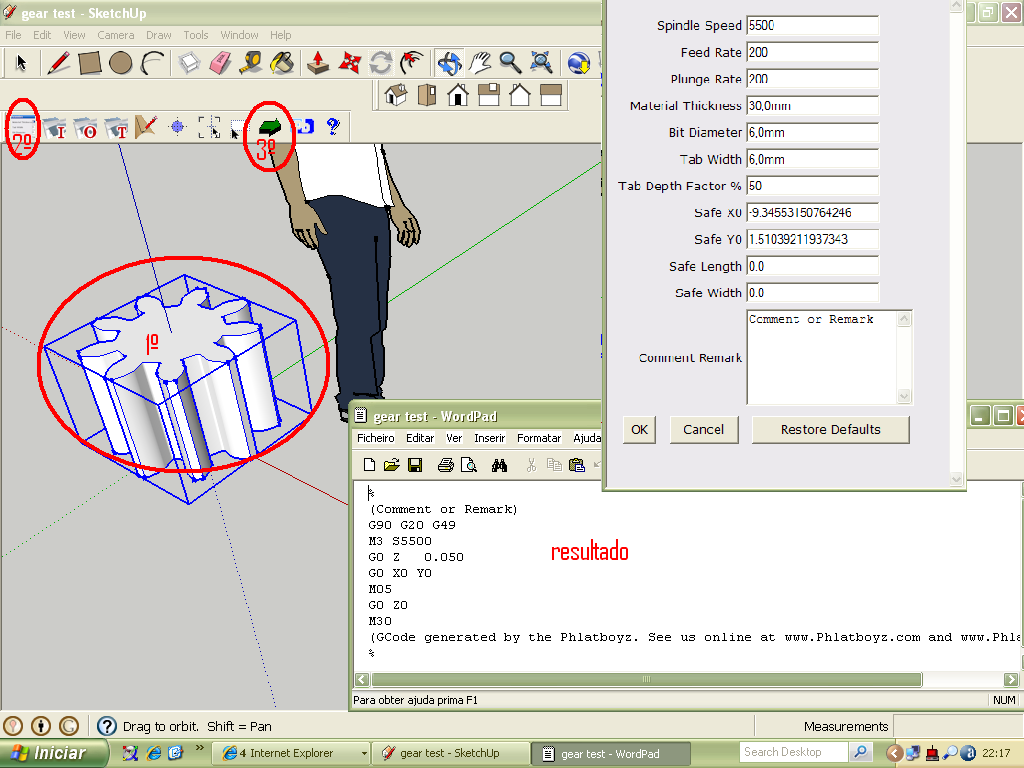Print the WordPad document

[x=446, y=465]
